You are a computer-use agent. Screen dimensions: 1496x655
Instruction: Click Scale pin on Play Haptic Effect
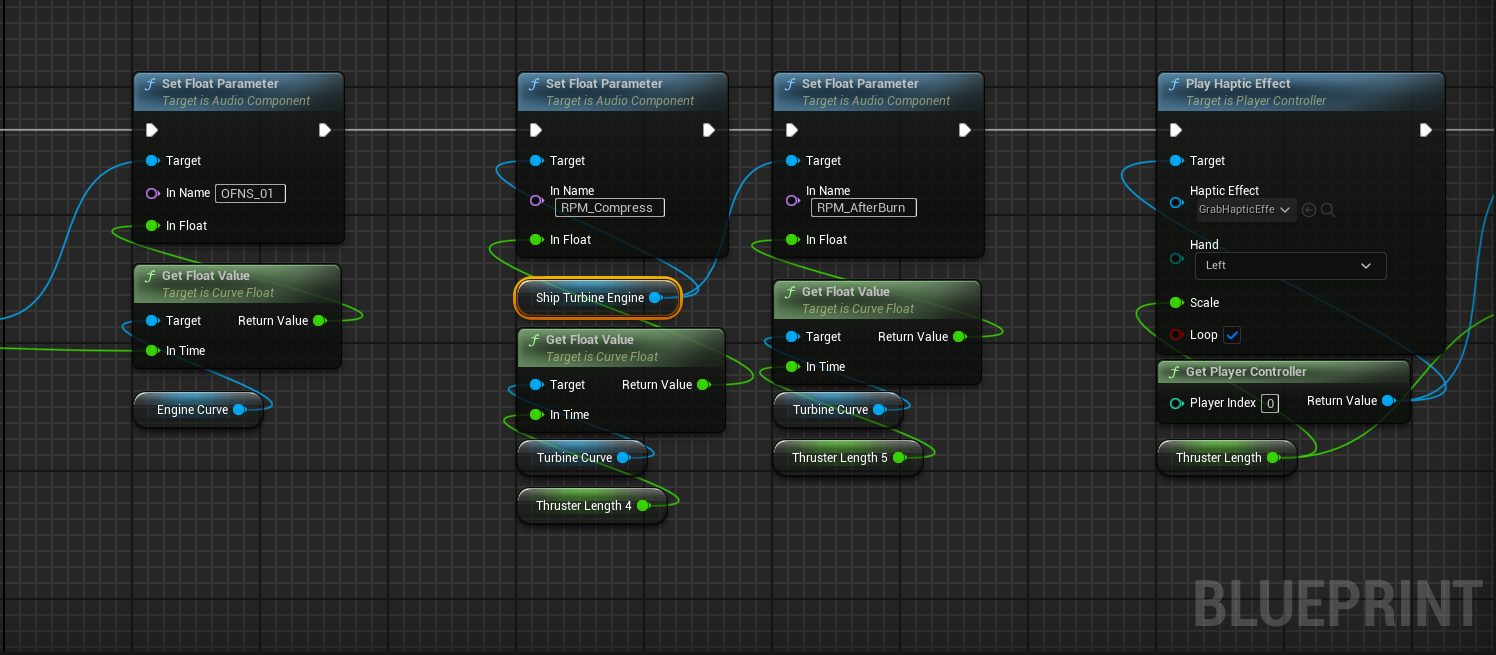click(1176, 303)
